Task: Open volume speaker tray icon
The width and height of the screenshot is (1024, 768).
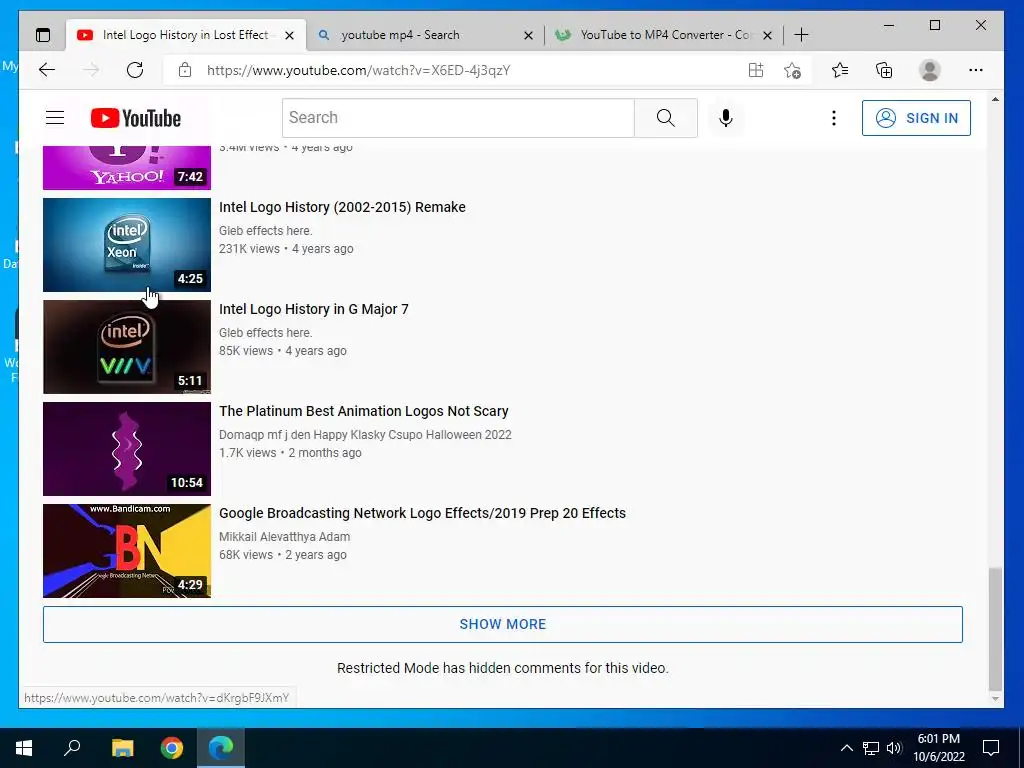Action: point(894,748)
